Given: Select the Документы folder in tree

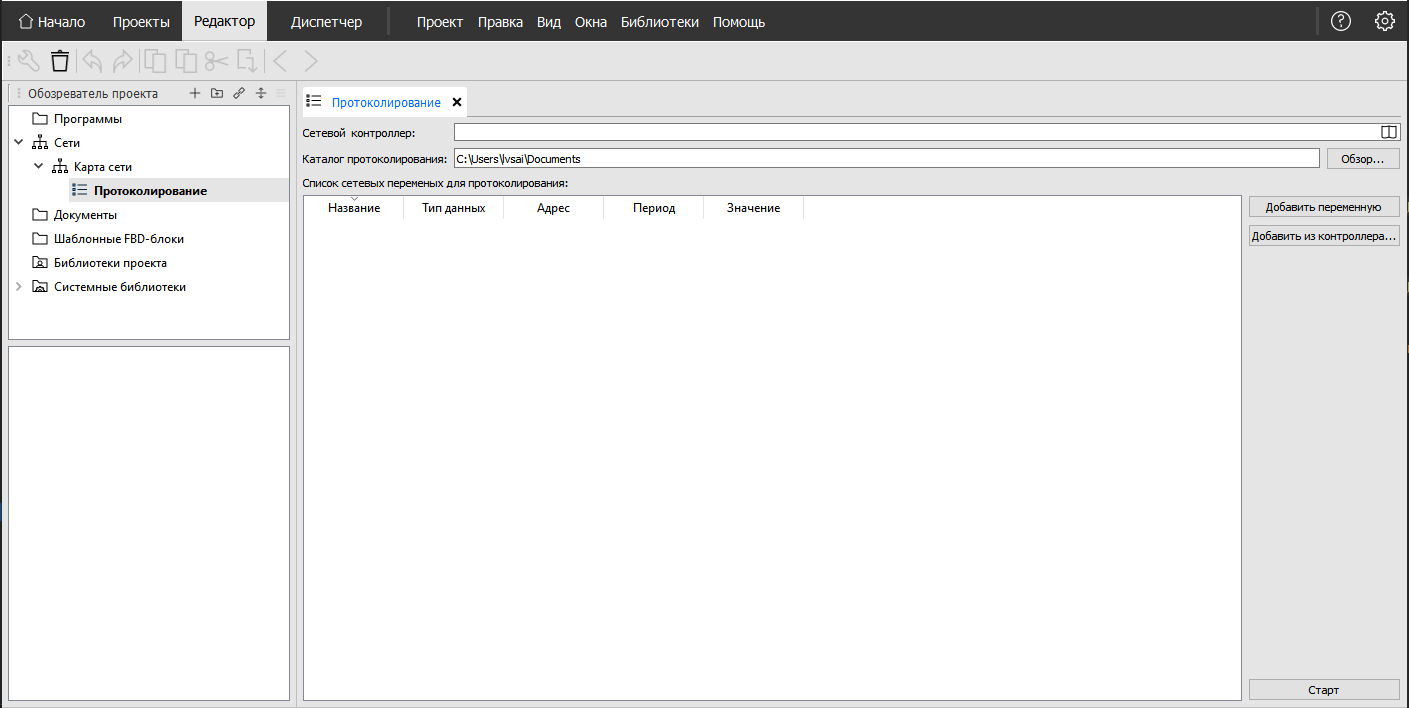Looking at the screenshot, I should (85, 215).
